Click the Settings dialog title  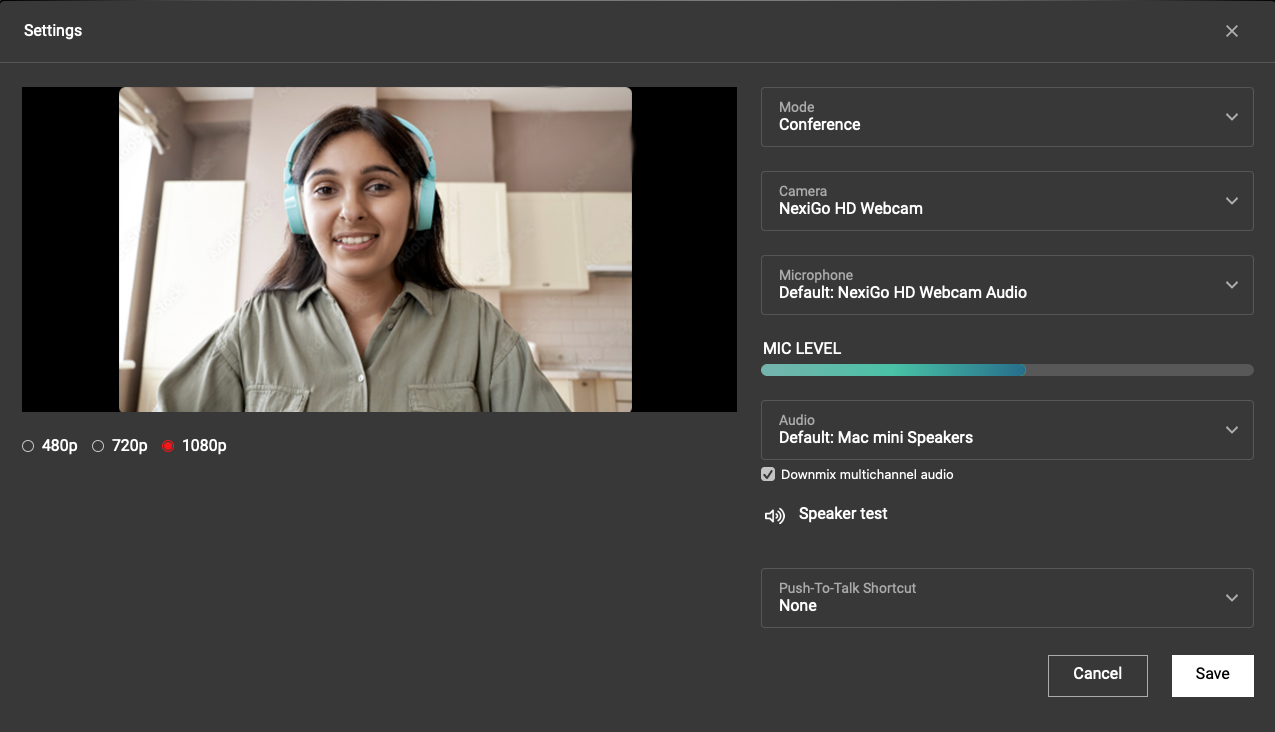[53, 31]
